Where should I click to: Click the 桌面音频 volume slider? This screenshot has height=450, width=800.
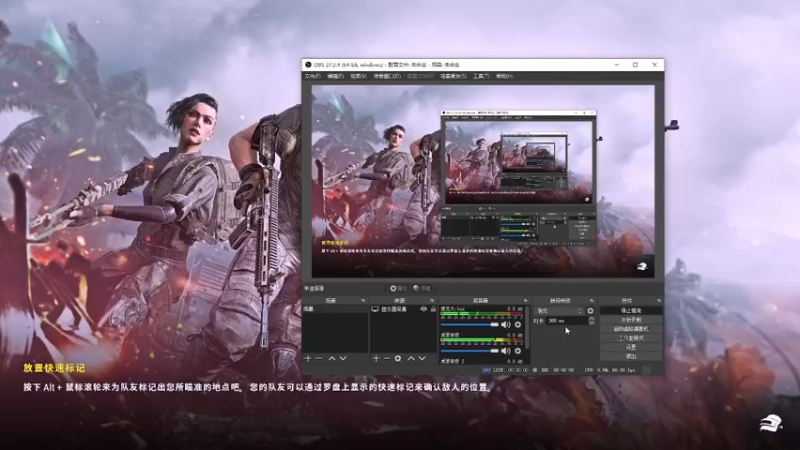469,351
